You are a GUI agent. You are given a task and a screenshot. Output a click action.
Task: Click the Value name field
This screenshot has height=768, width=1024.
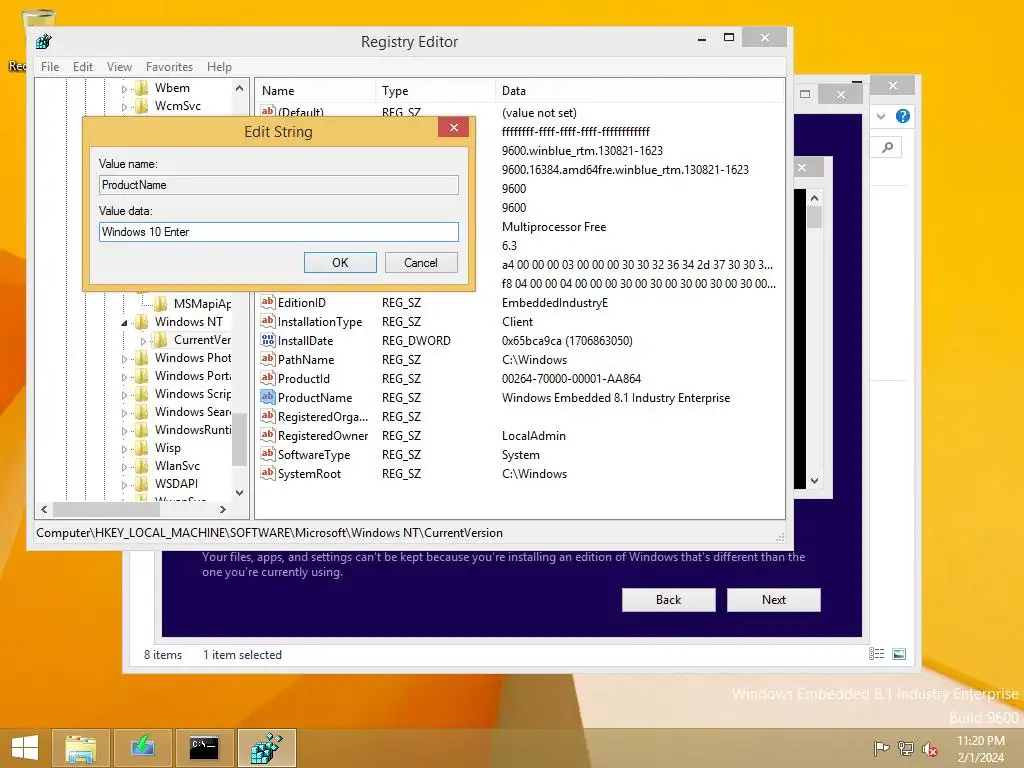point(279,185)
